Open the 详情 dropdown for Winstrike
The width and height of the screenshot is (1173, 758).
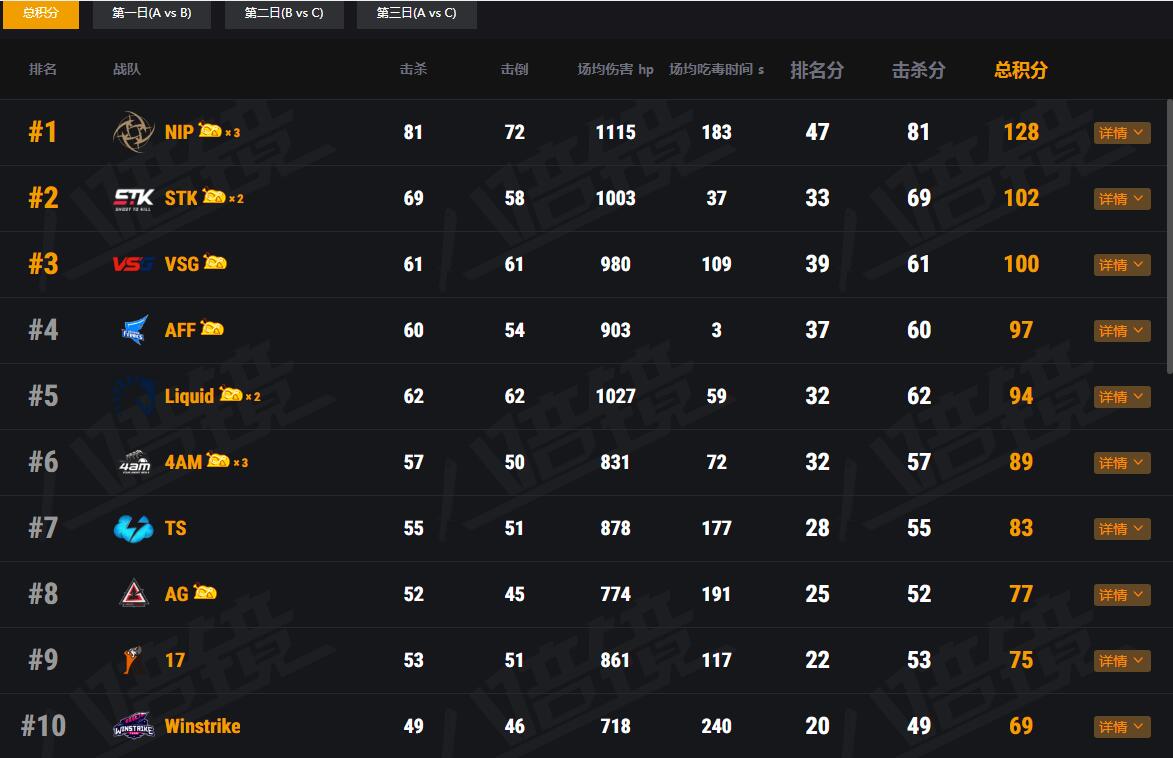(x=1121, y=726)
